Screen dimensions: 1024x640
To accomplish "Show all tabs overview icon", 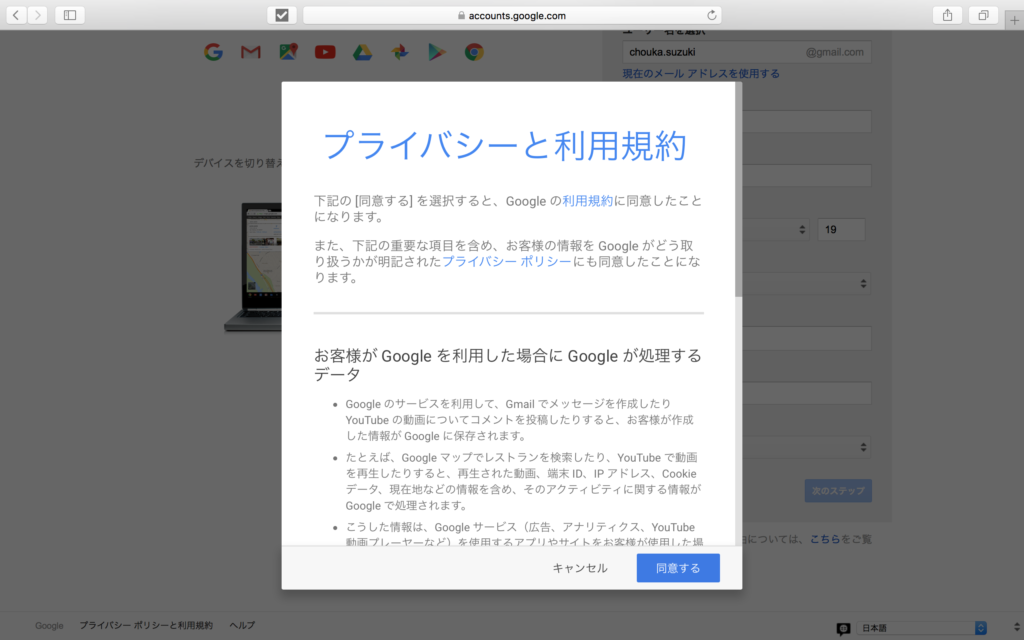I will click(x=983, y=15).
